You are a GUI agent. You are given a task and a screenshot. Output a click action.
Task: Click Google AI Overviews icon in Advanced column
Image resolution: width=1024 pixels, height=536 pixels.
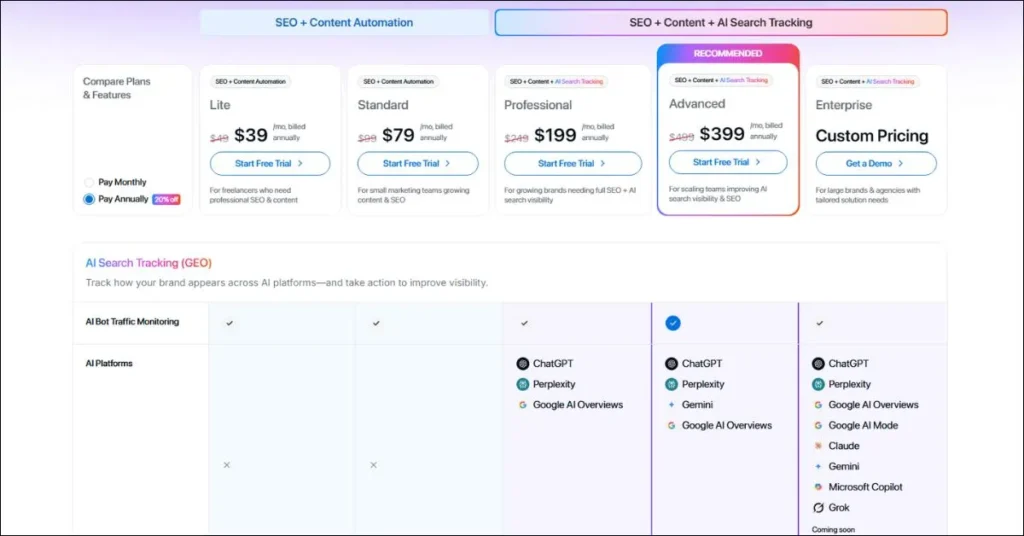(x=671, y=426)
